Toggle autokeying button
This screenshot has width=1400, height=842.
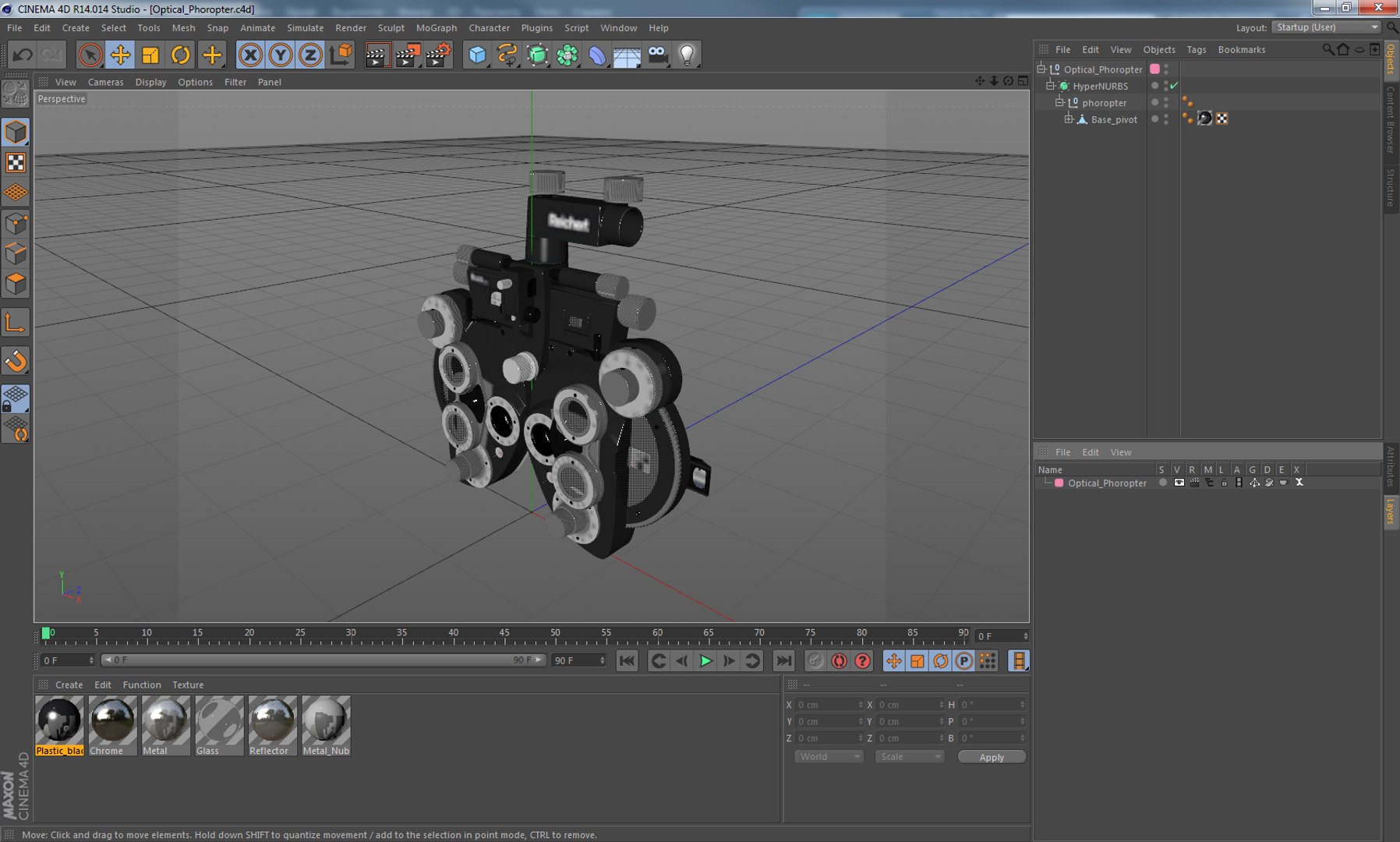click(839, 661)
